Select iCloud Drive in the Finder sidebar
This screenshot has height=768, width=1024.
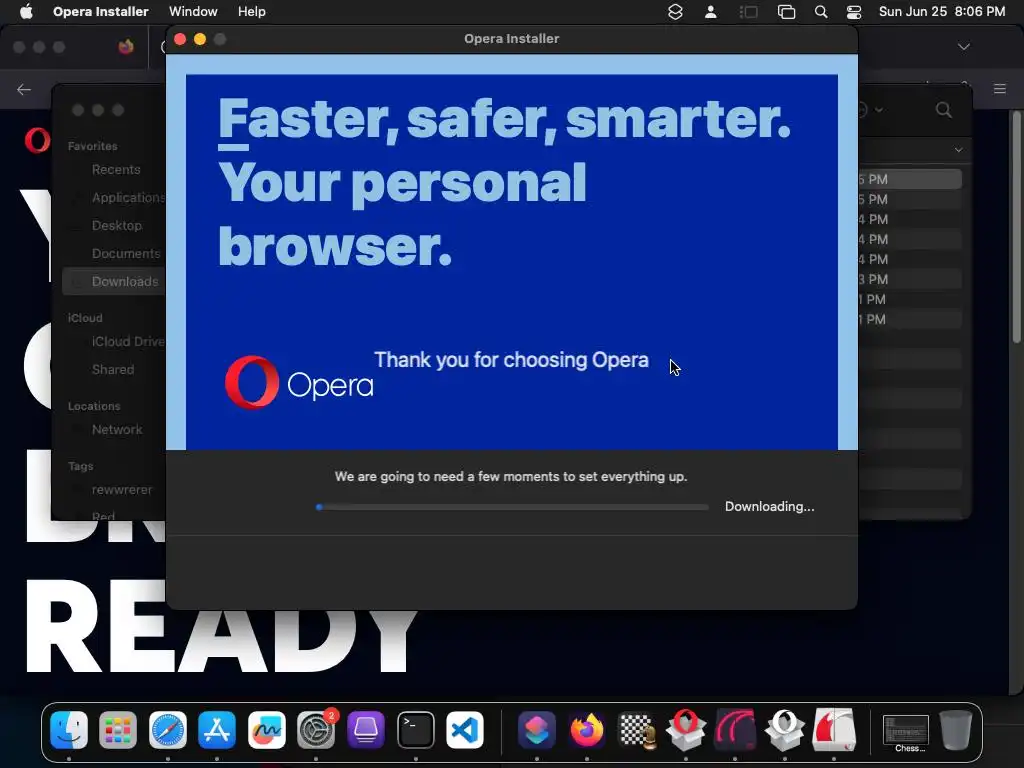coord(128,342)
